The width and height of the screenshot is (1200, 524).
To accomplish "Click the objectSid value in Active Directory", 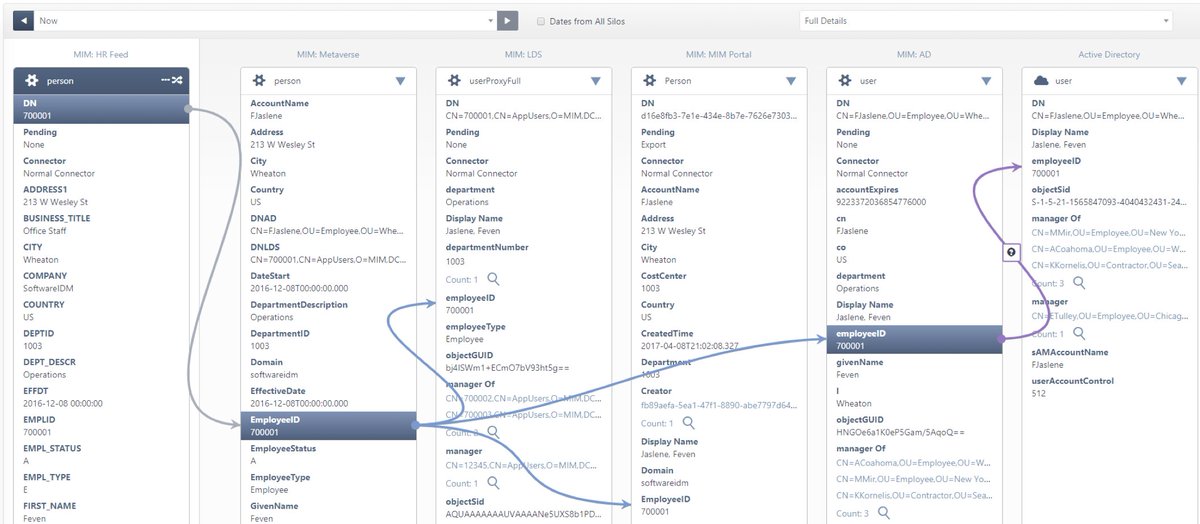I will (x=1109, y=203).
